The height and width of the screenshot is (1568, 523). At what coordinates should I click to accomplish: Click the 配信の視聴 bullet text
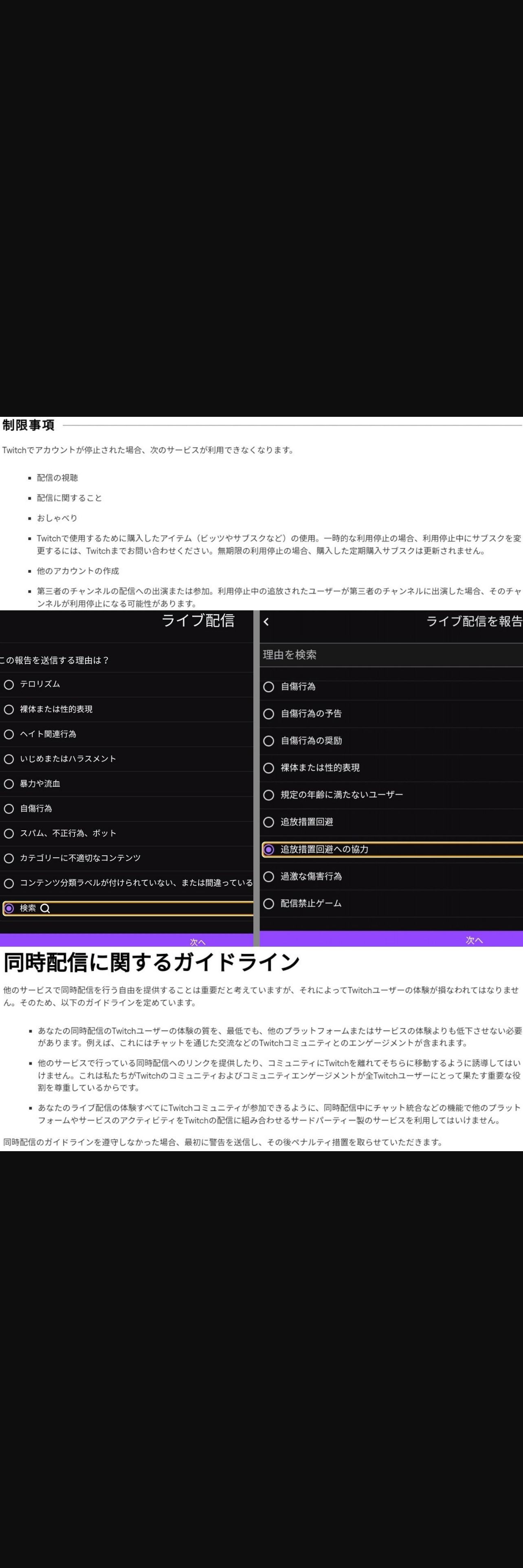point(57,478)
